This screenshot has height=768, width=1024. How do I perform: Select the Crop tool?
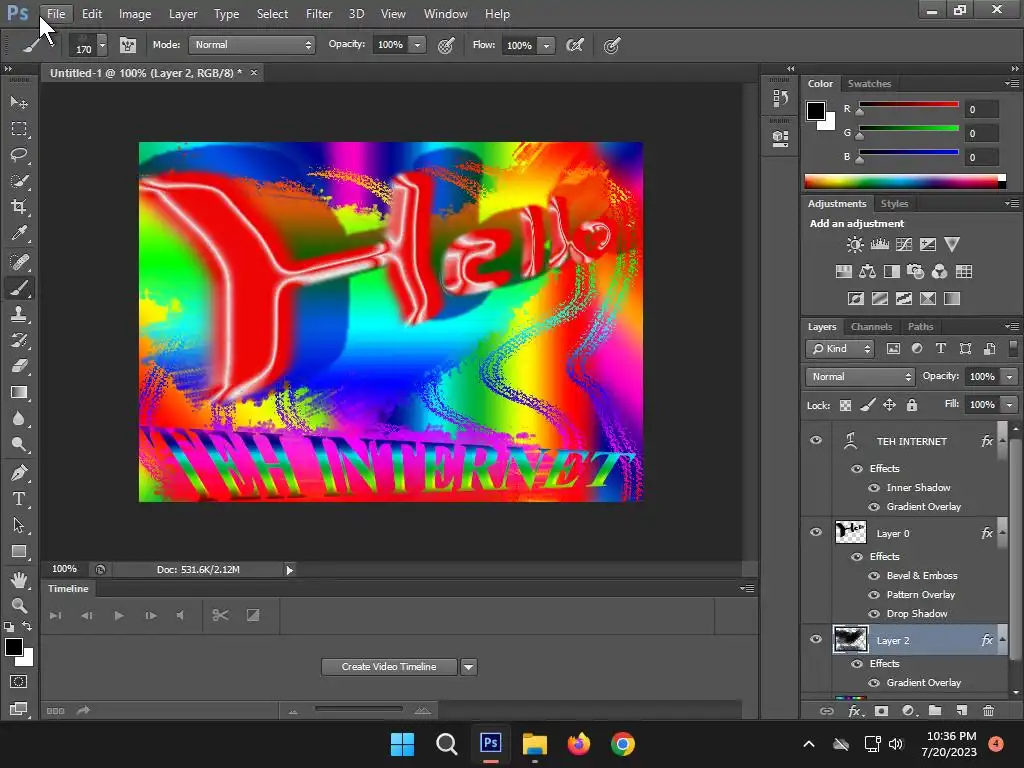coord(19,207)
